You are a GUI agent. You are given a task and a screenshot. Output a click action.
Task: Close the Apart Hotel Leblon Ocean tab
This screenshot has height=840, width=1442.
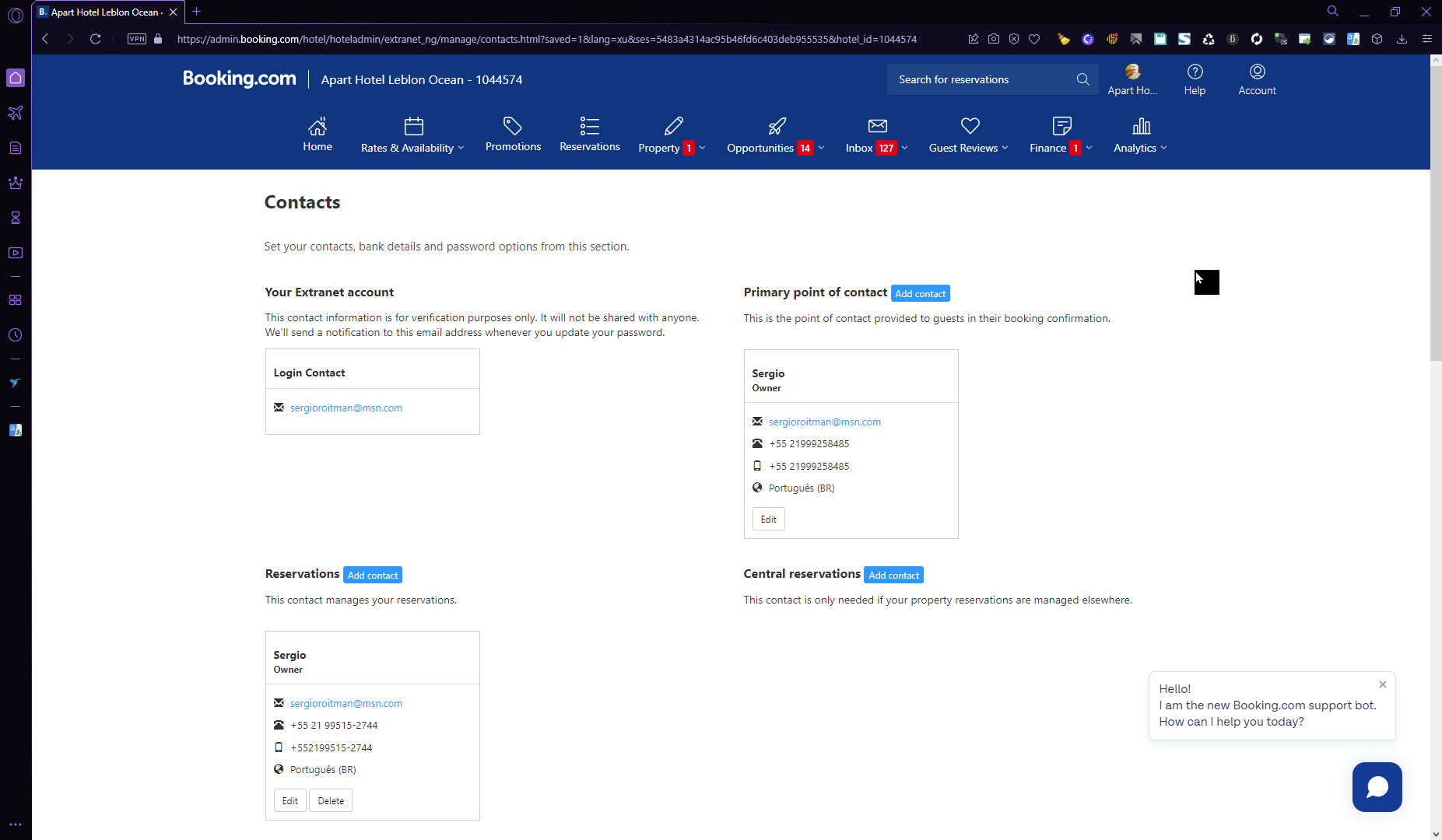pos(173,12)
